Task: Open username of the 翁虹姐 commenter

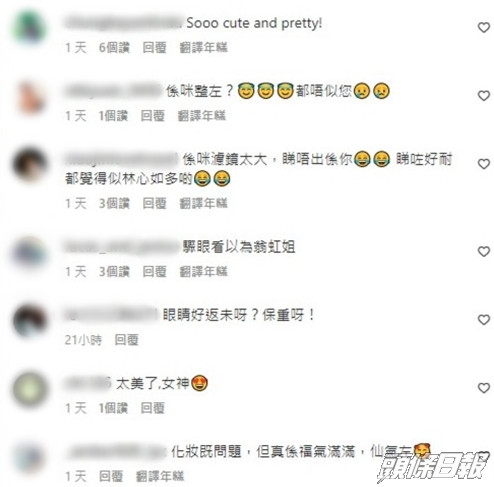Action: (x=122, y=247)
